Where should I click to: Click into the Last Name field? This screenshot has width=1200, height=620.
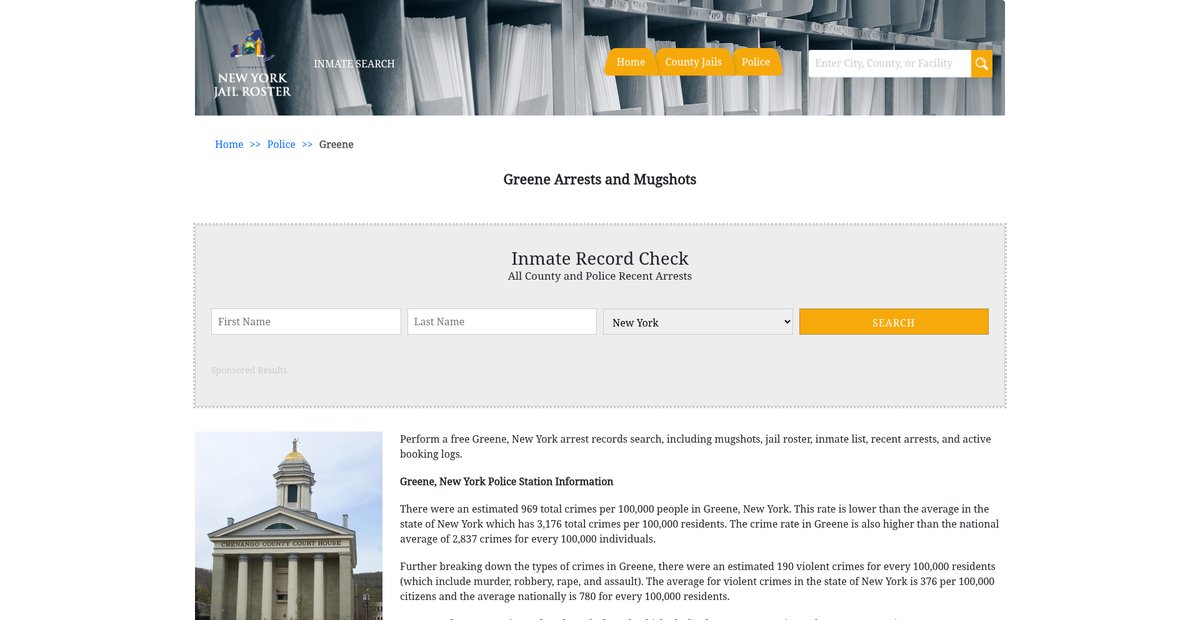tap(502, 322)
